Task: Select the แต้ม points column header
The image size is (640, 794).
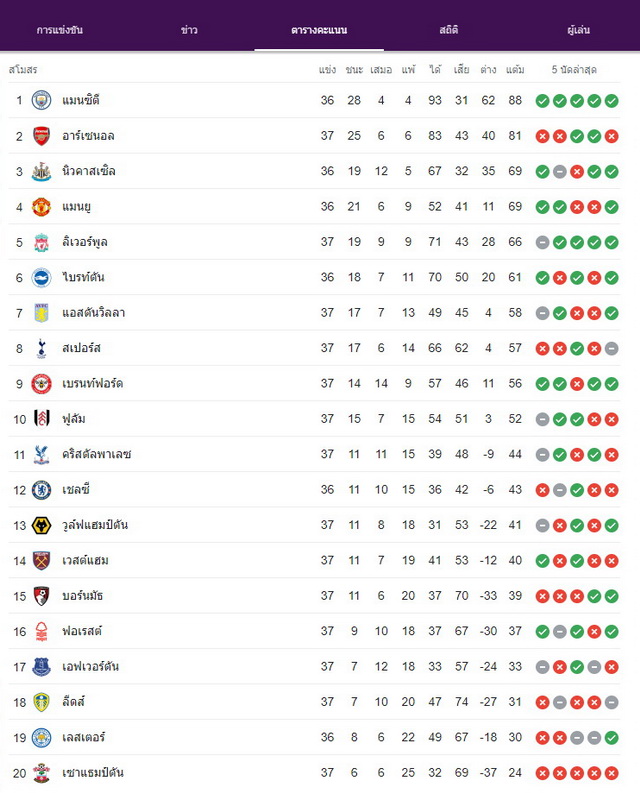Action: (x=515, y=69)
